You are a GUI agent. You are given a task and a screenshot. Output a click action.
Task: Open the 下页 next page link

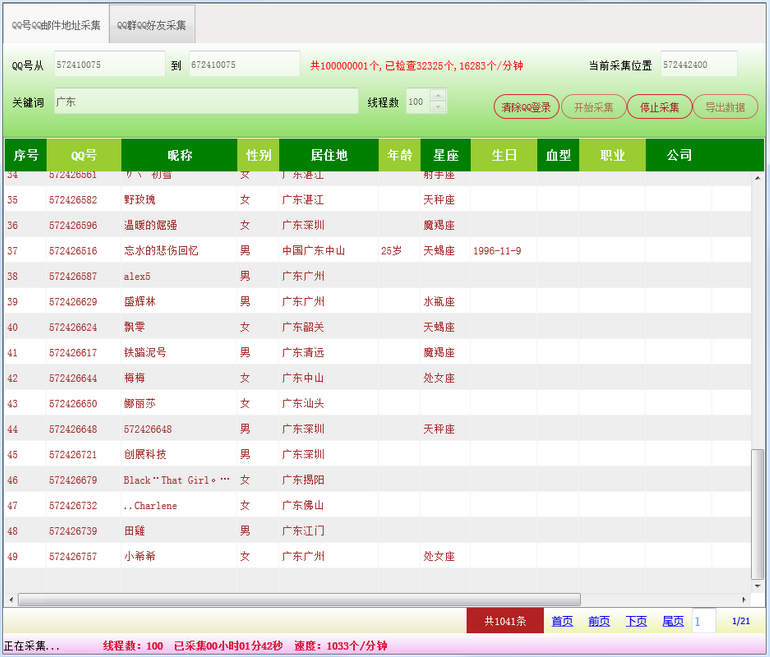coord(636,621)
